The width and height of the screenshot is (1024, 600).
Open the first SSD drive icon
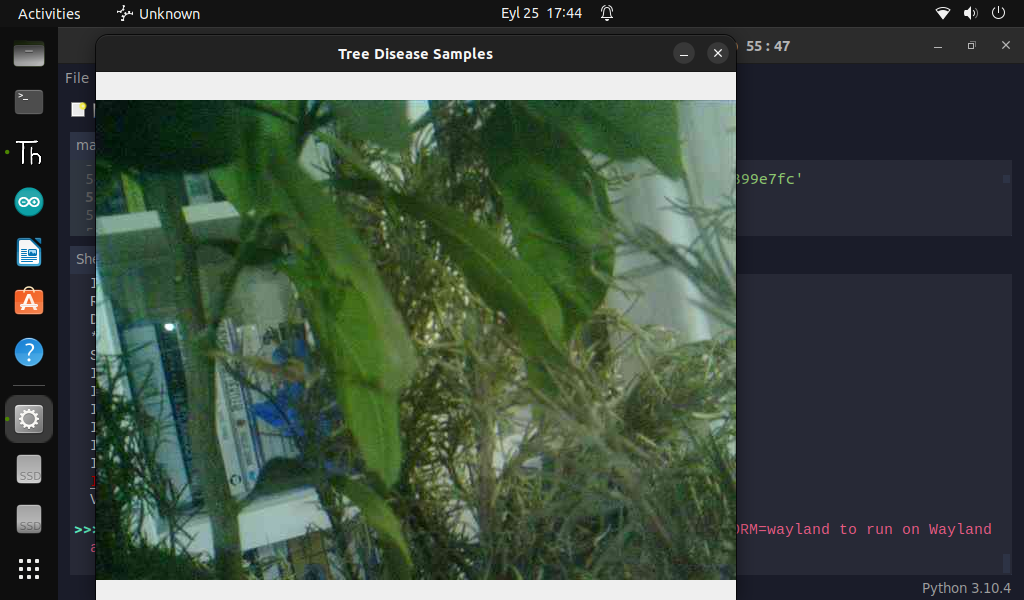pyautogui.click(x=29, y=471)
